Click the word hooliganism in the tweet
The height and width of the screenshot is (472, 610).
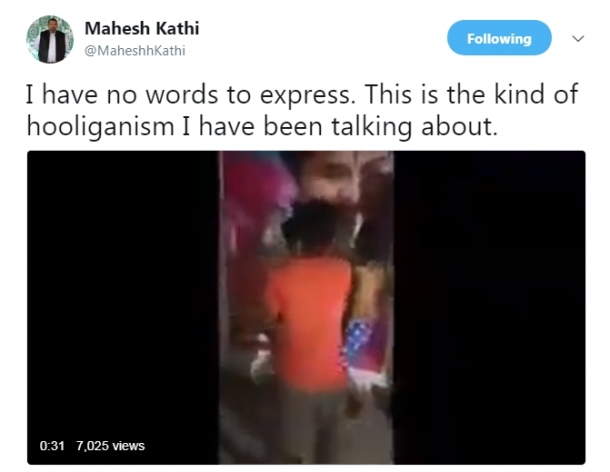pyautogui.click(x=100, y=126)
